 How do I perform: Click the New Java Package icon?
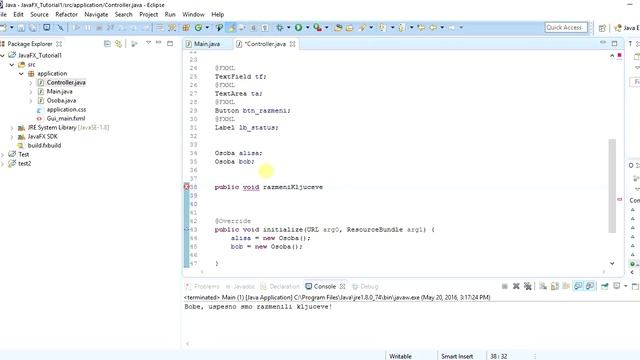click(x=186, y=28)
